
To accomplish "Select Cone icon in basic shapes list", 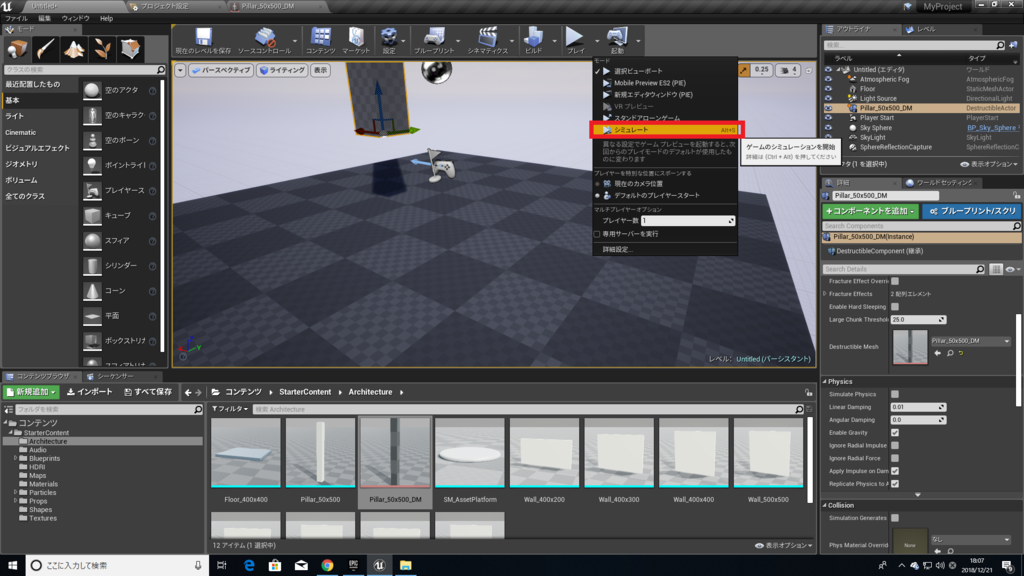I will click(x=92, y=291).
